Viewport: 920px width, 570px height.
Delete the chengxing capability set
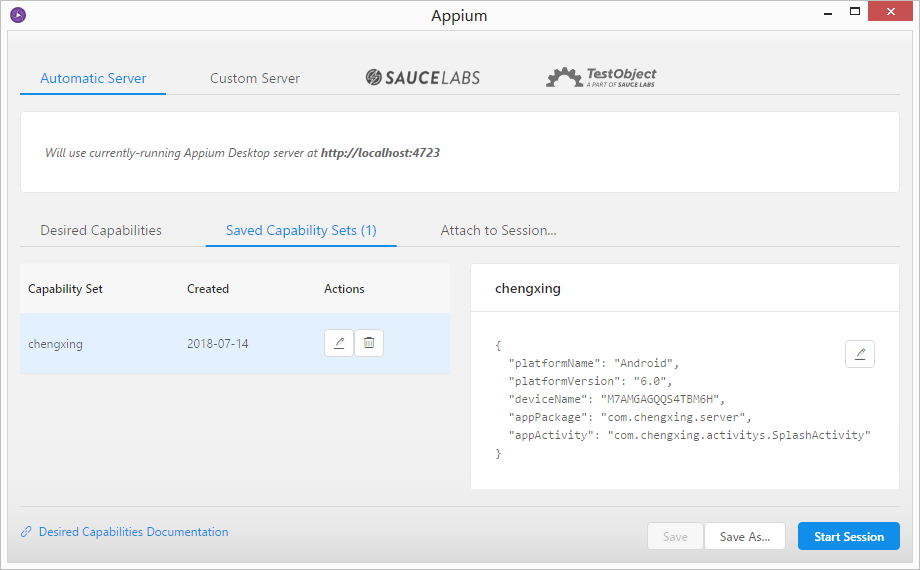tap(369, 343)
